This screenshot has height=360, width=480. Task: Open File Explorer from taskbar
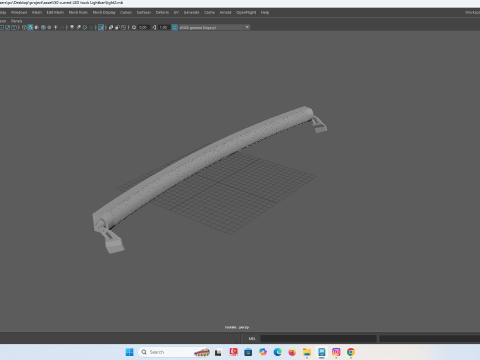coord(307,352)
